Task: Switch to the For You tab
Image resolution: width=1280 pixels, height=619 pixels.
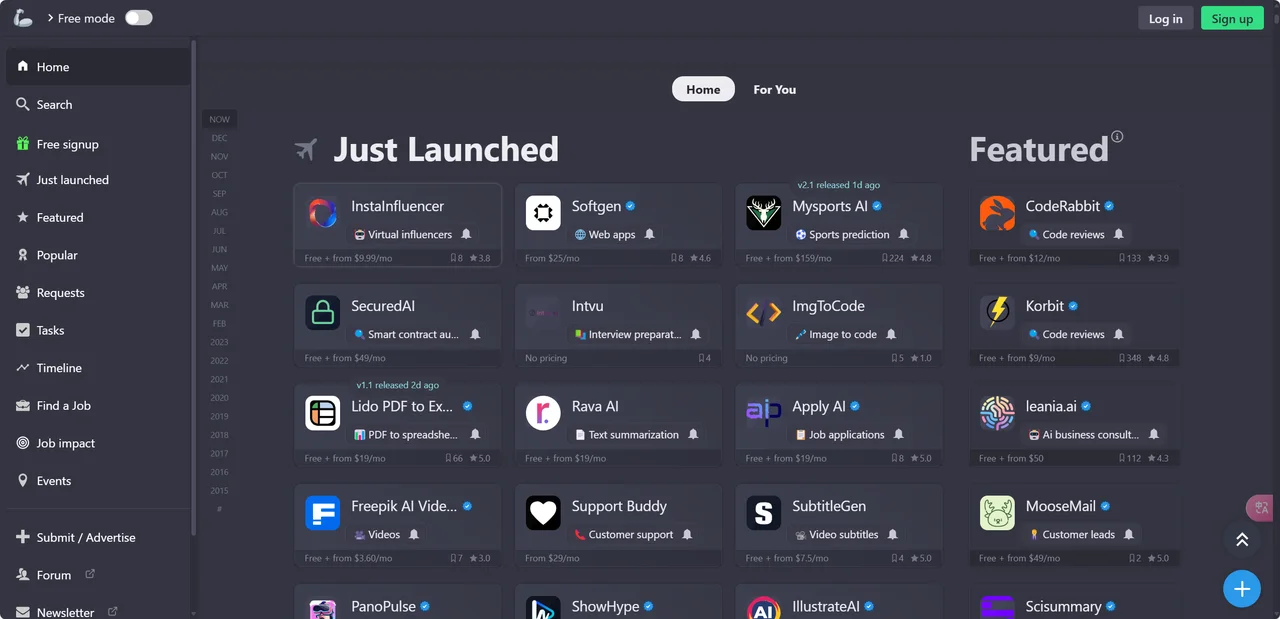Action: point(775,89)
